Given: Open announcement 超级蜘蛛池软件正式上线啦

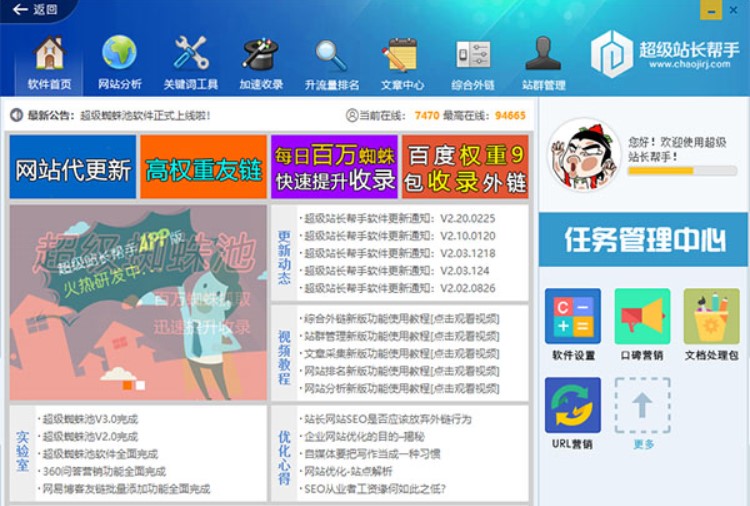Looking at the screenshot, I should [x=145, y=115].
